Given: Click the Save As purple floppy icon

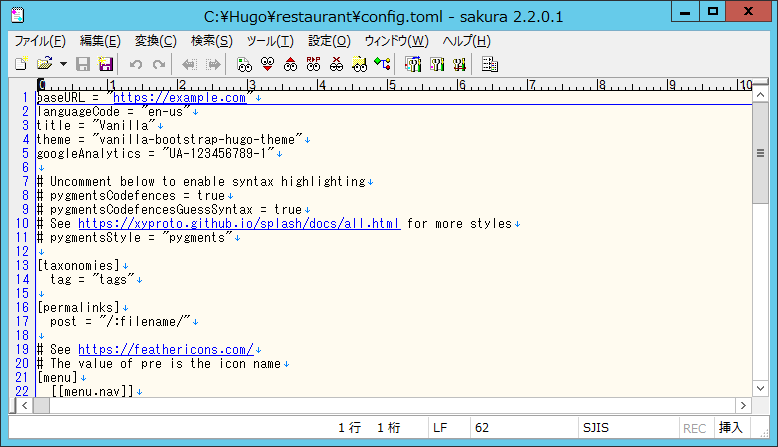Looking at the screenshot, I should pyautogui.click(x=105, y=64).
